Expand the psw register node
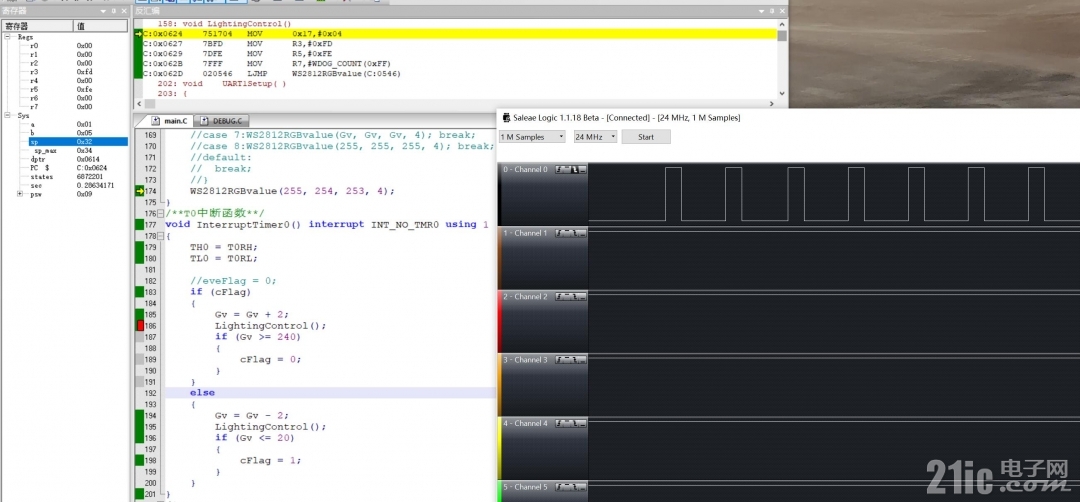Viewport: 1080px width, 502px height. click(x=19, y=194)
